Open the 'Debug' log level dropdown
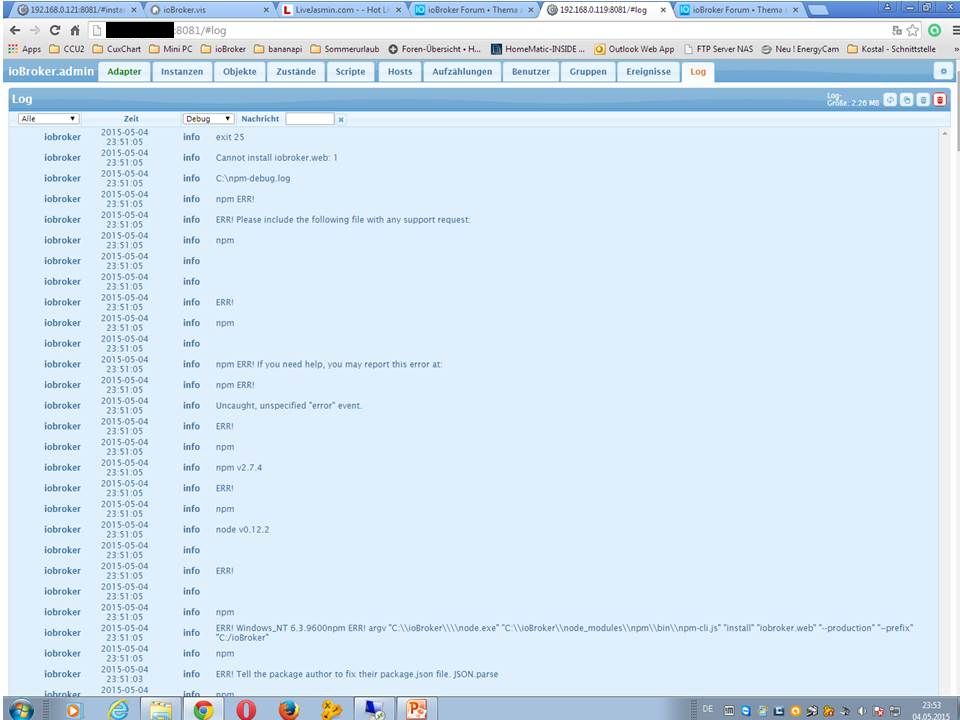Image resolution: width=960 pixels, height=720 pixels. pyautogui.click(x=208, y=119)
